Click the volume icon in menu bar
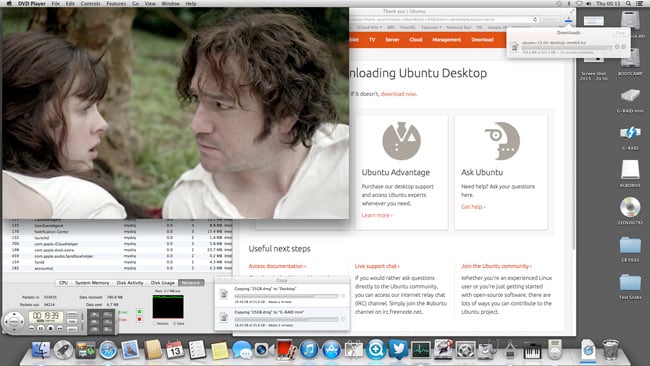 pyautogui.click(x=589, y=3)
